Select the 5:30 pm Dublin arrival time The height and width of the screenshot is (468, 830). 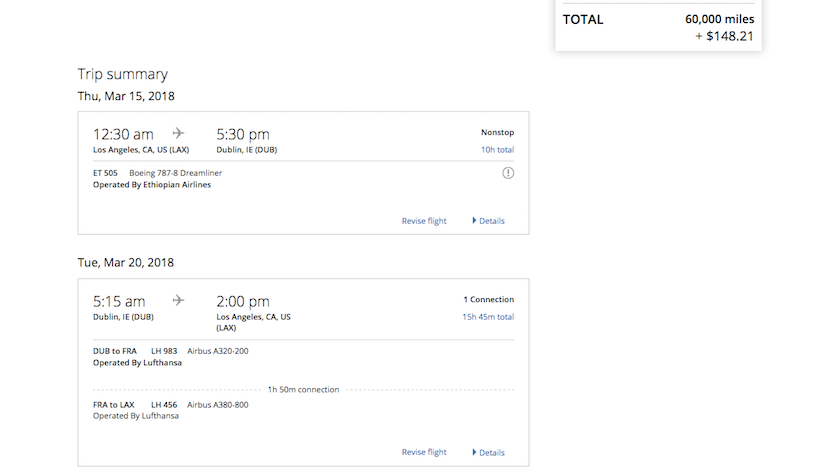coord(243,134)
